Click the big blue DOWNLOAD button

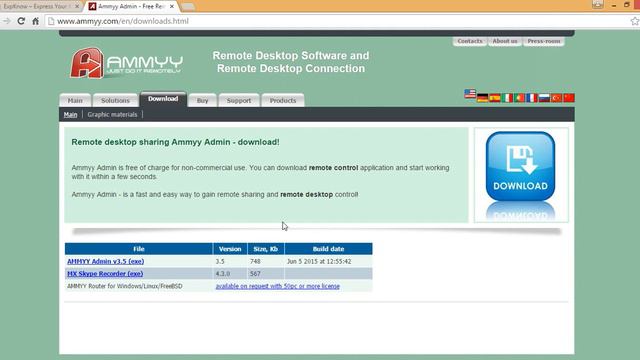coord(520,166)
